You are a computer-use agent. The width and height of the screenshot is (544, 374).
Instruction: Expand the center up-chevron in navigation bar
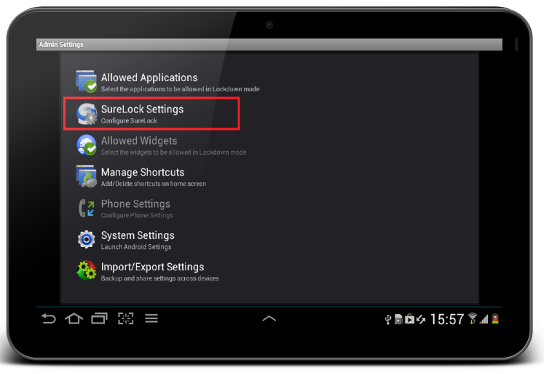pos(269,318)
